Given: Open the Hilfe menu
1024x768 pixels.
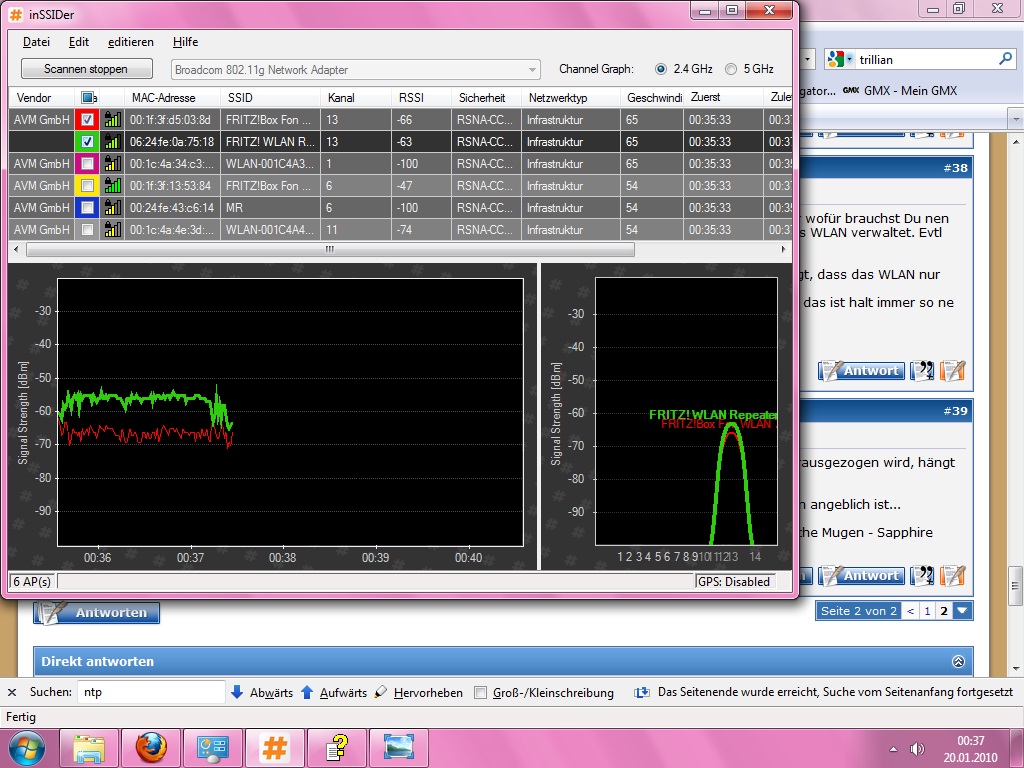Looking at the screenshot, I should point(185,42).
